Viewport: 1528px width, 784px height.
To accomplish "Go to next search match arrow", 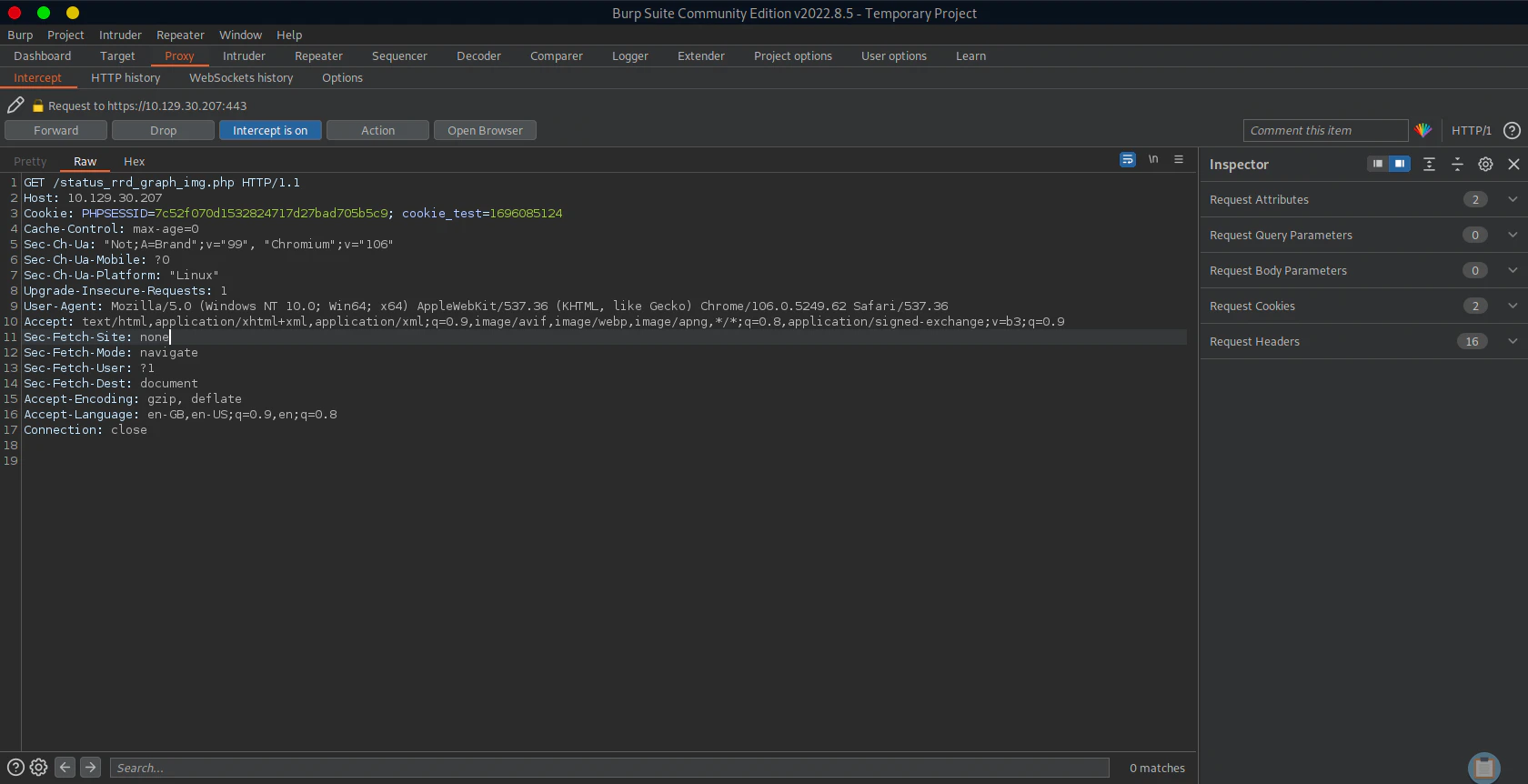I will coord(90,767).
